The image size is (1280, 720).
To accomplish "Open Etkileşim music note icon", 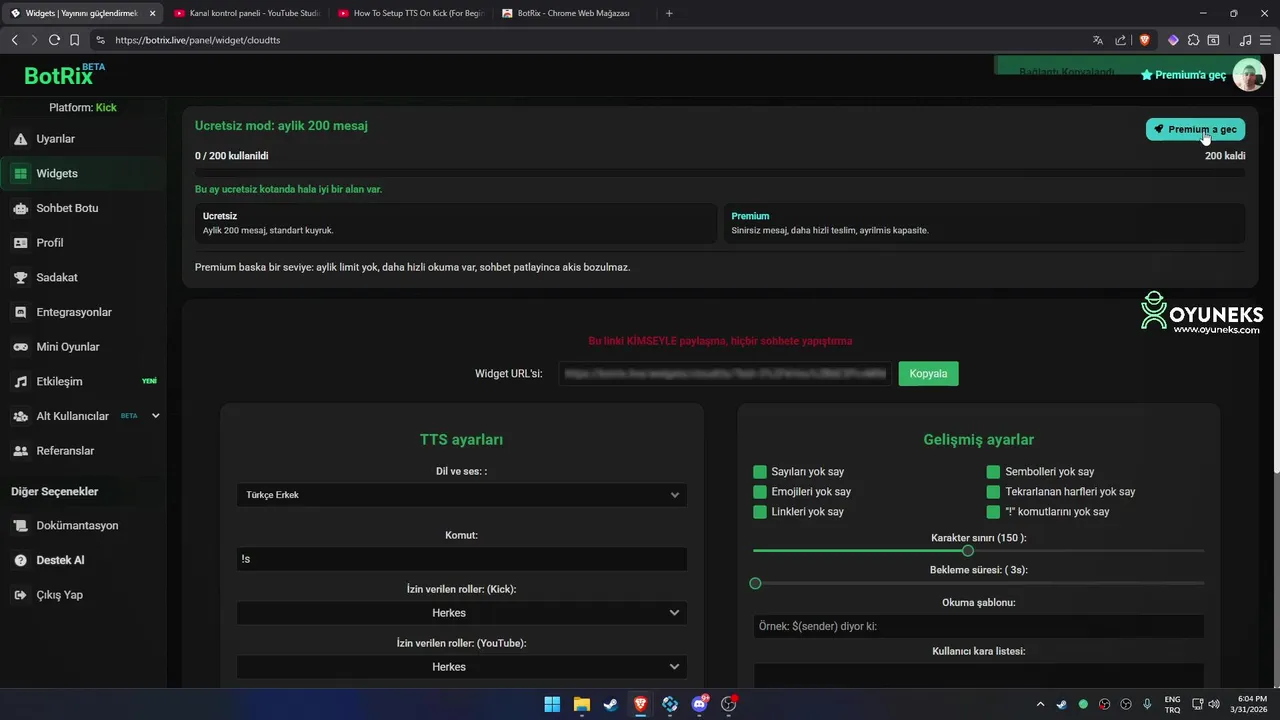I will pyautogui.click(x=20, y=381).
